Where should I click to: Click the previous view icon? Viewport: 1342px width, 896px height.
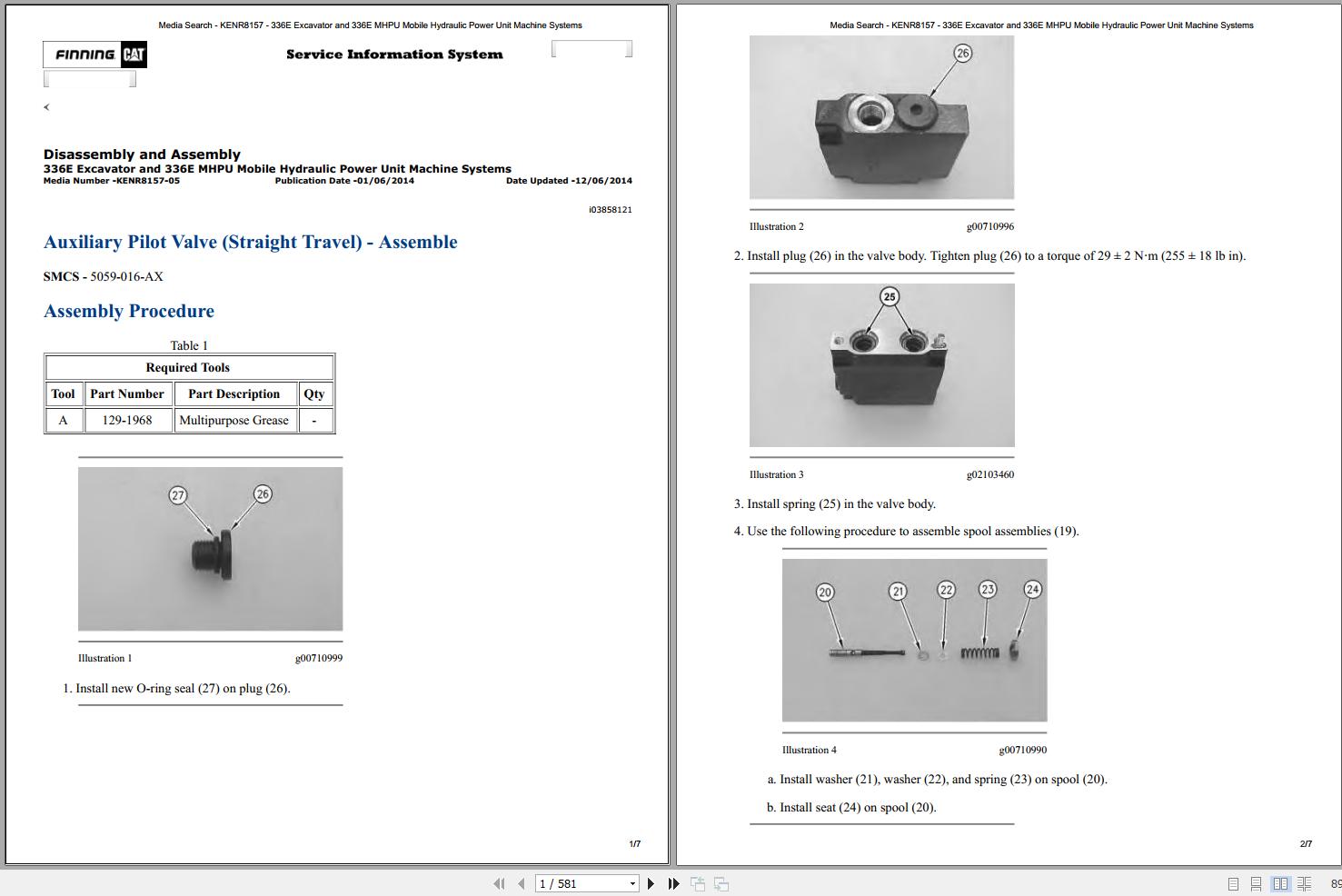(x=698, y=883)
